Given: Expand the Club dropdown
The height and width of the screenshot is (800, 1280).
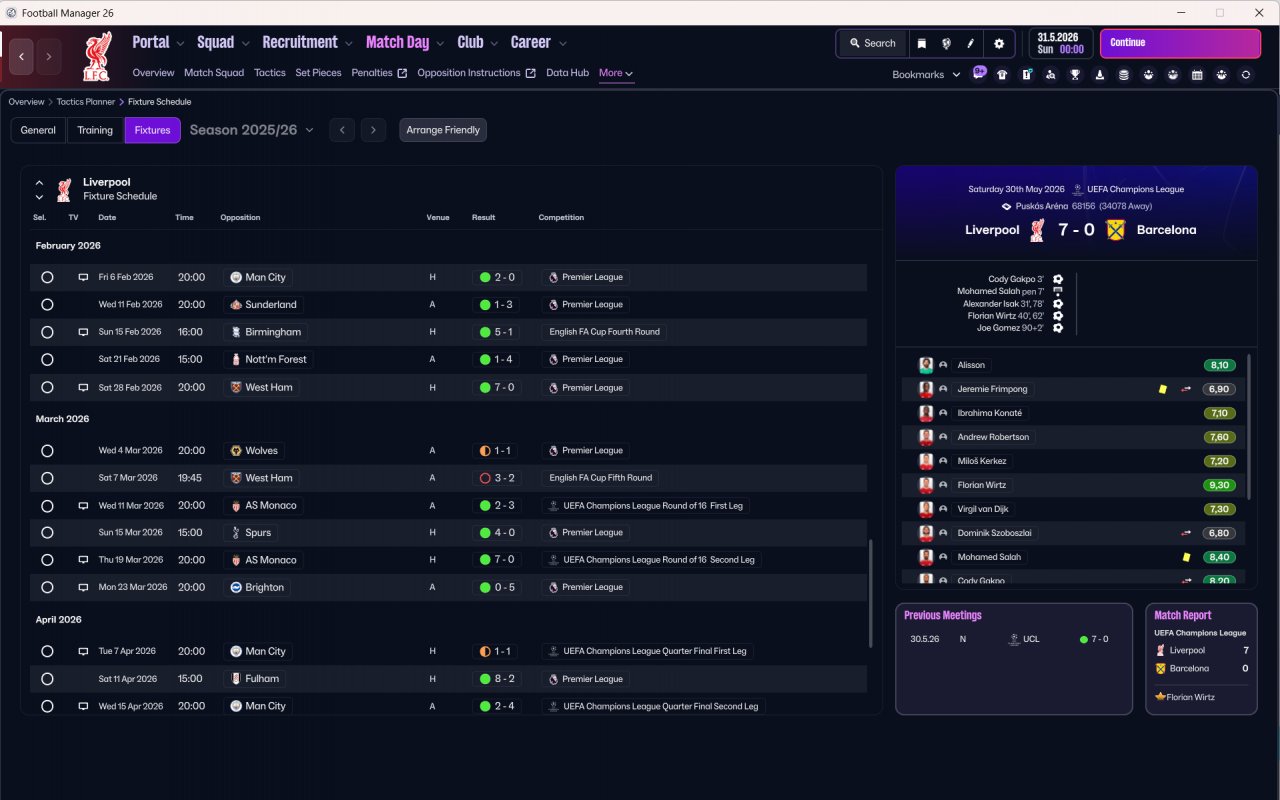Looking at the screenshot, I should (478, 42).
